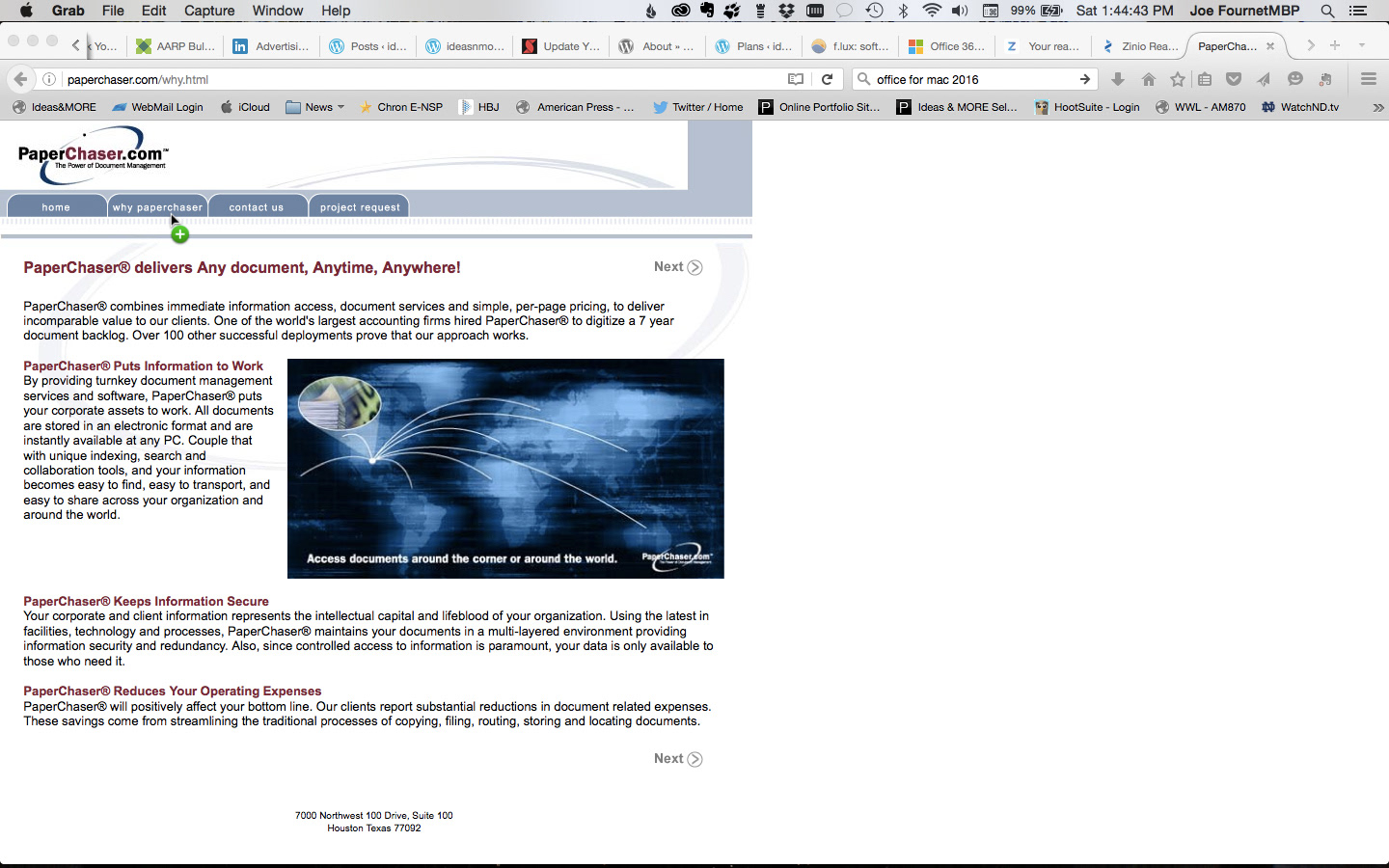The width and height of the screenshot is (1389, 868).
Task: Open the iCloud bookmark
Action: 245,107
